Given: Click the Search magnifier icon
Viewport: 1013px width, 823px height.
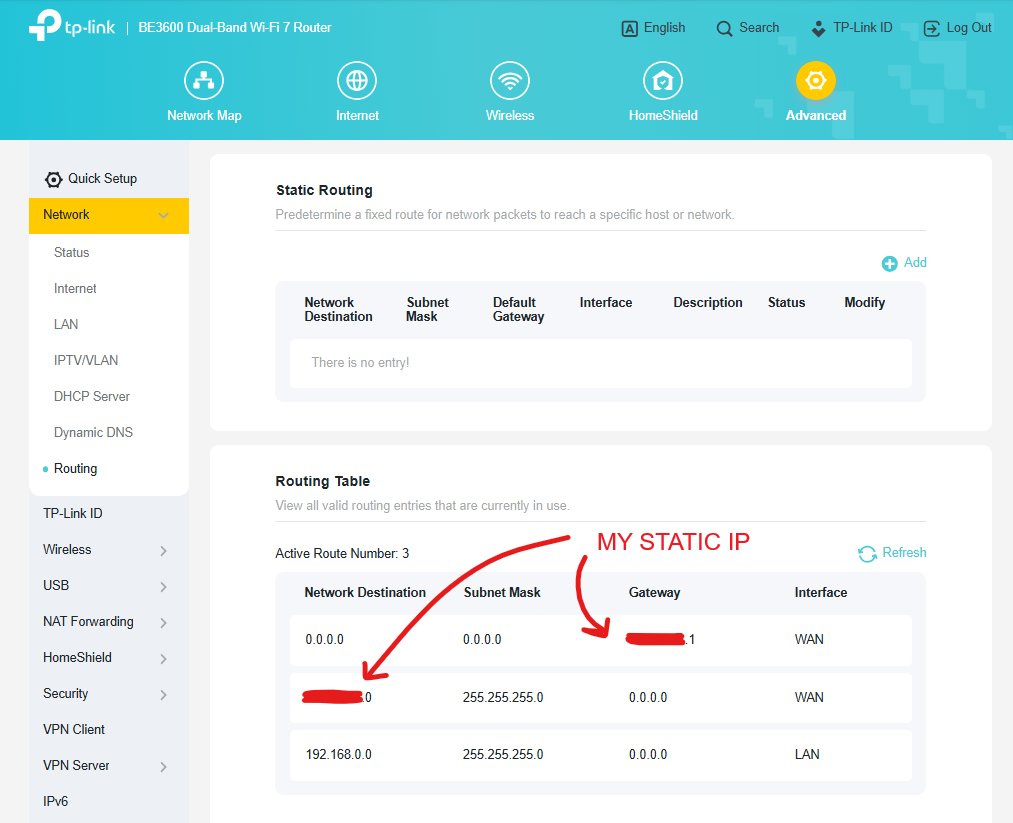Looking at the screenshot, I should coord(725,29).
